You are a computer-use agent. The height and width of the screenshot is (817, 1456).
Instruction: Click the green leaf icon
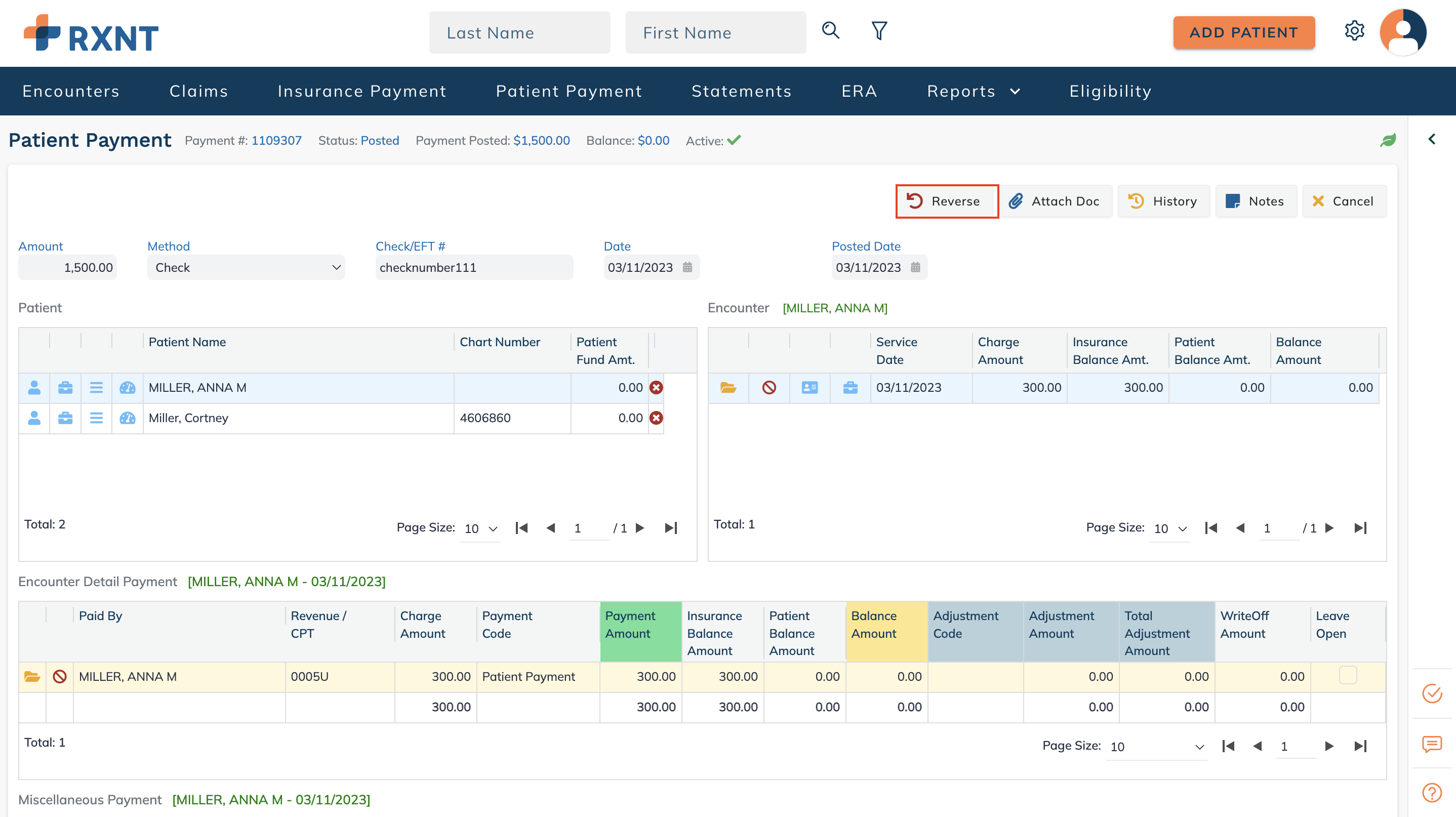pos(1388,140)
